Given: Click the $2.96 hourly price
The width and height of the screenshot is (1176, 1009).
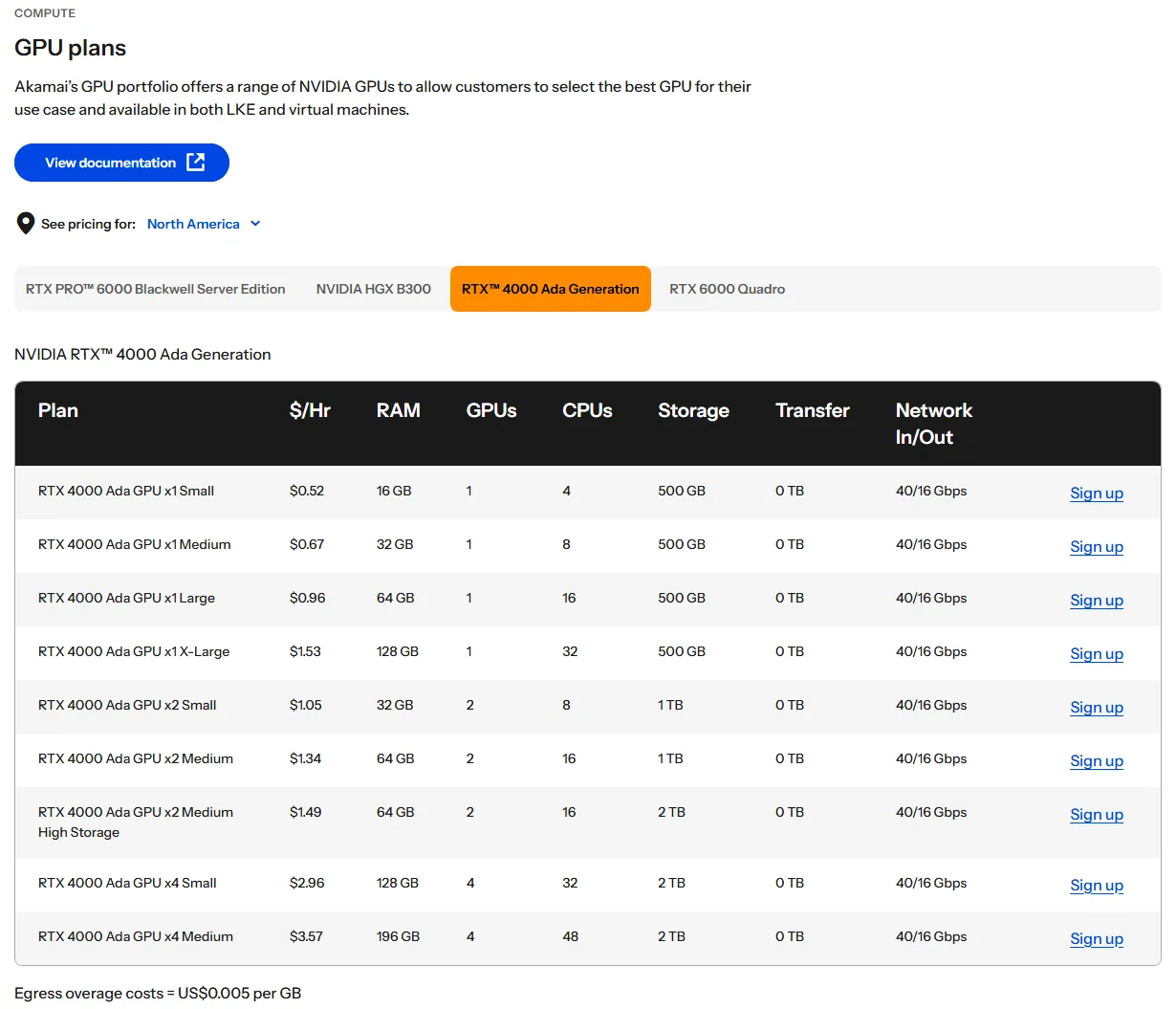Looking at the screenshot, I should pyautogui.click(x=307, y=883).
